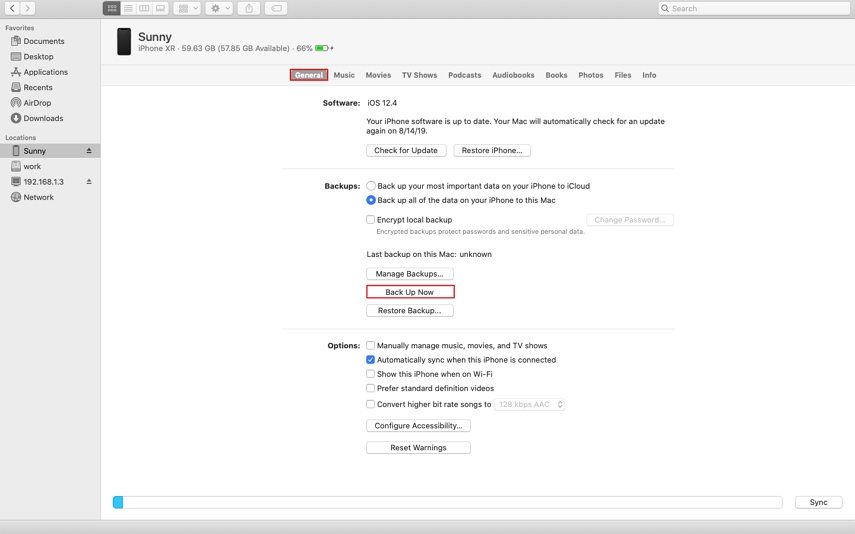
Task: Click the green battery indicator icon
Action: [x=322, y=48]
